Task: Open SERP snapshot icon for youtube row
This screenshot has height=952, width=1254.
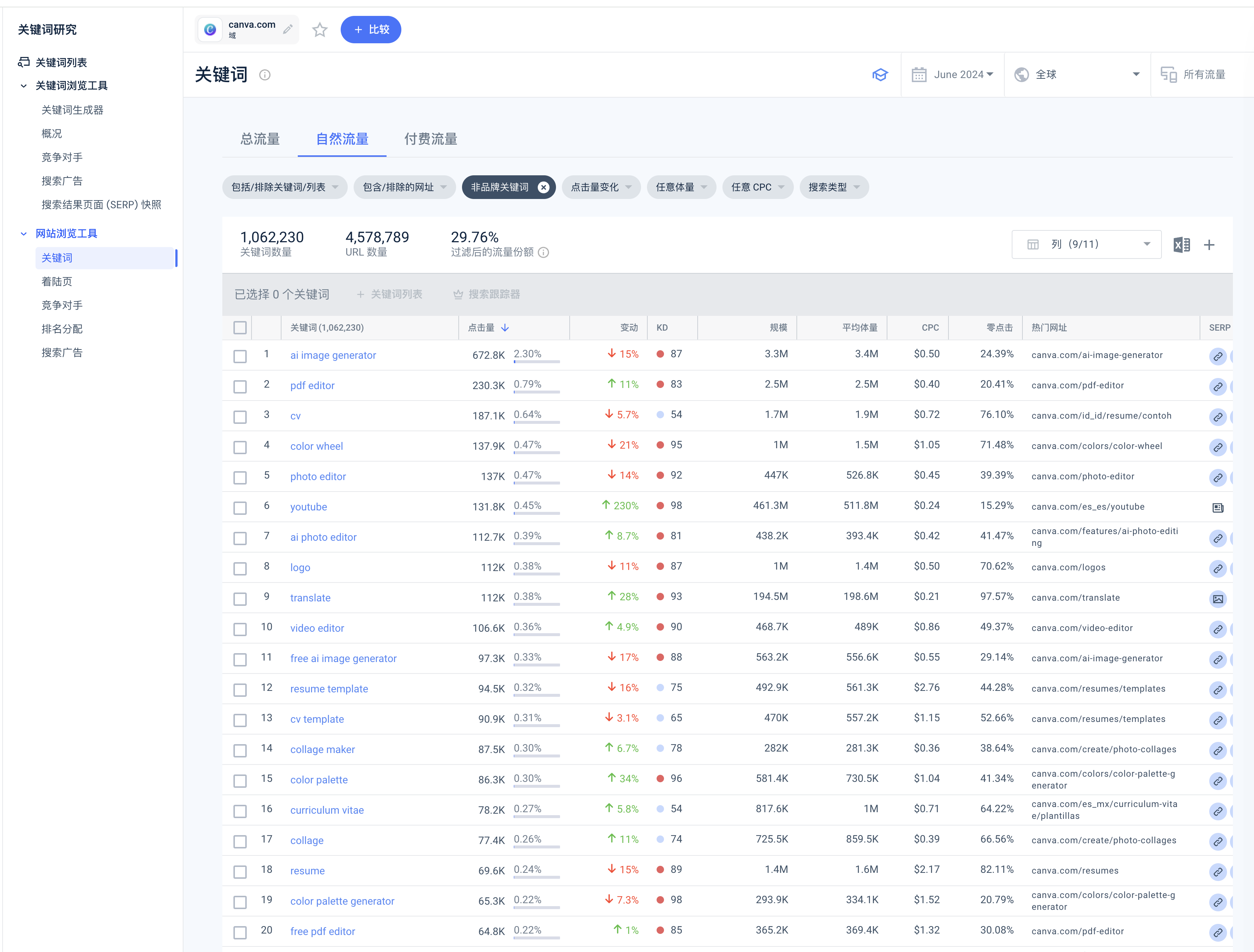Action: click(x=1218, y=508)
